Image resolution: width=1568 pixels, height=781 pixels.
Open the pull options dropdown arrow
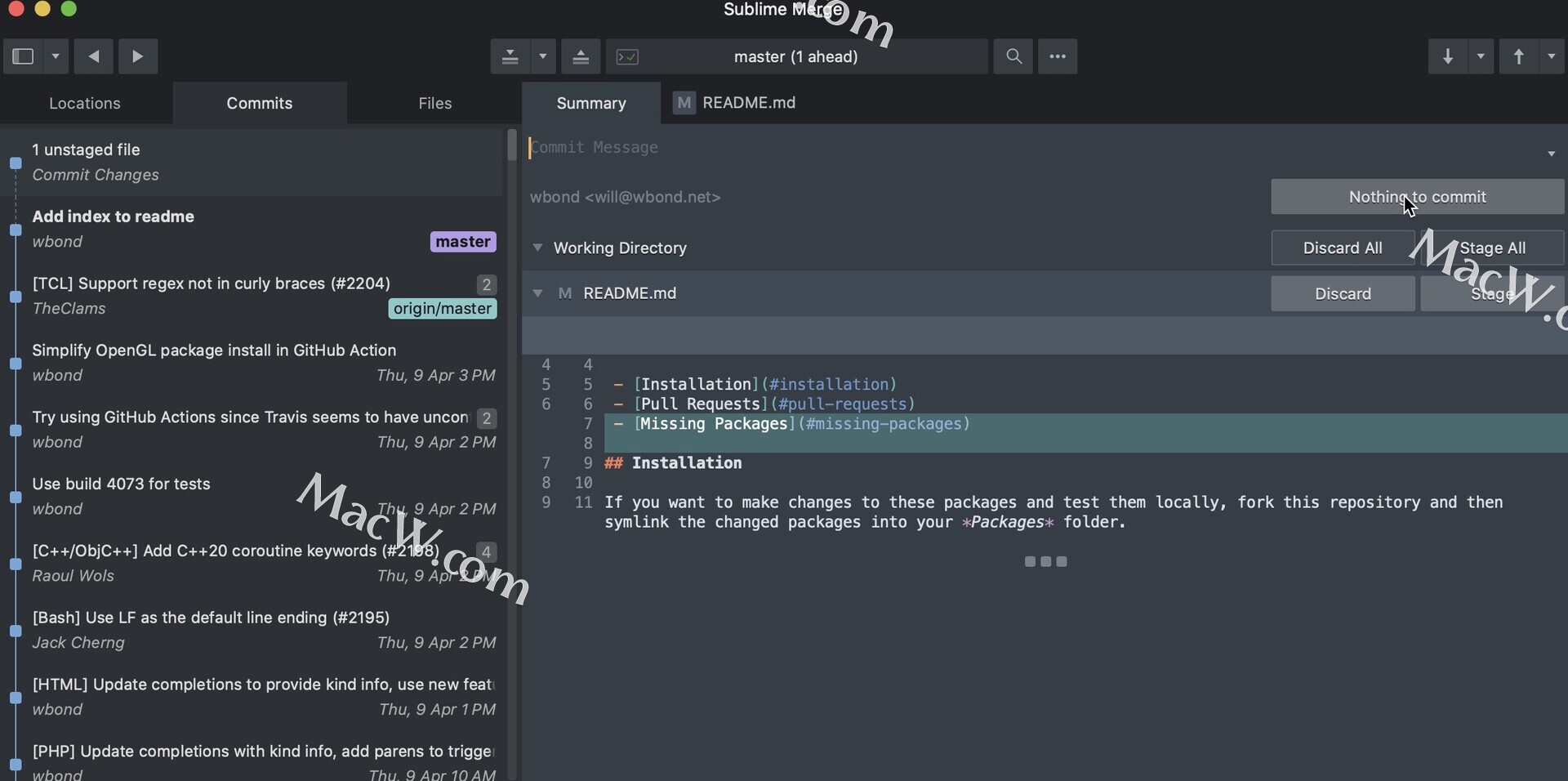pyautogui.click(x=1481, y=56)
